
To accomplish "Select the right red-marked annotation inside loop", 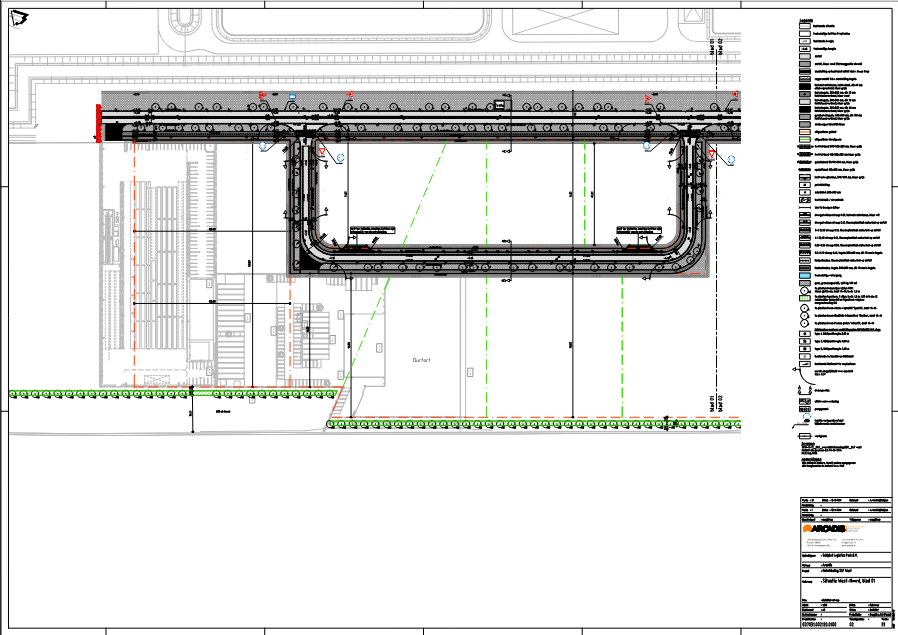I will pos(640,229).
